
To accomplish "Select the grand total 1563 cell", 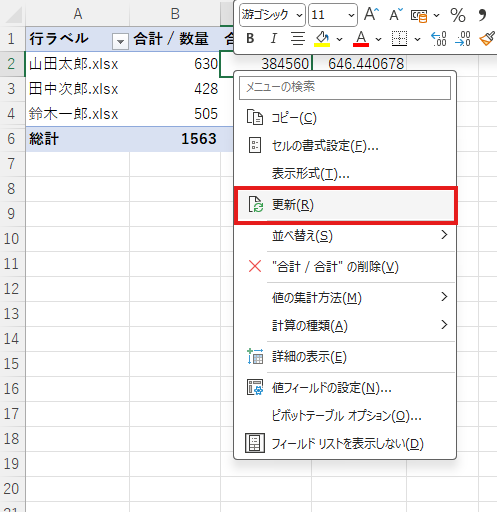I will coord(175,139).
